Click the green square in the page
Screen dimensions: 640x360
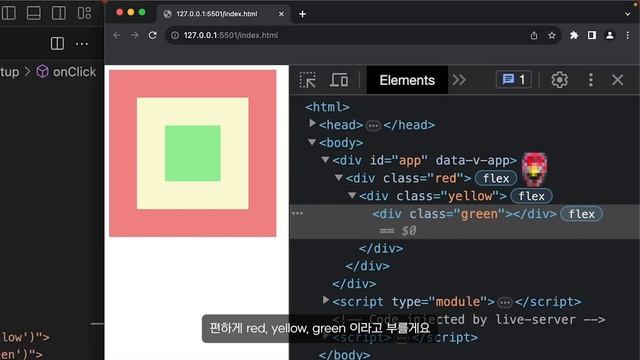[x=193, y=153]
